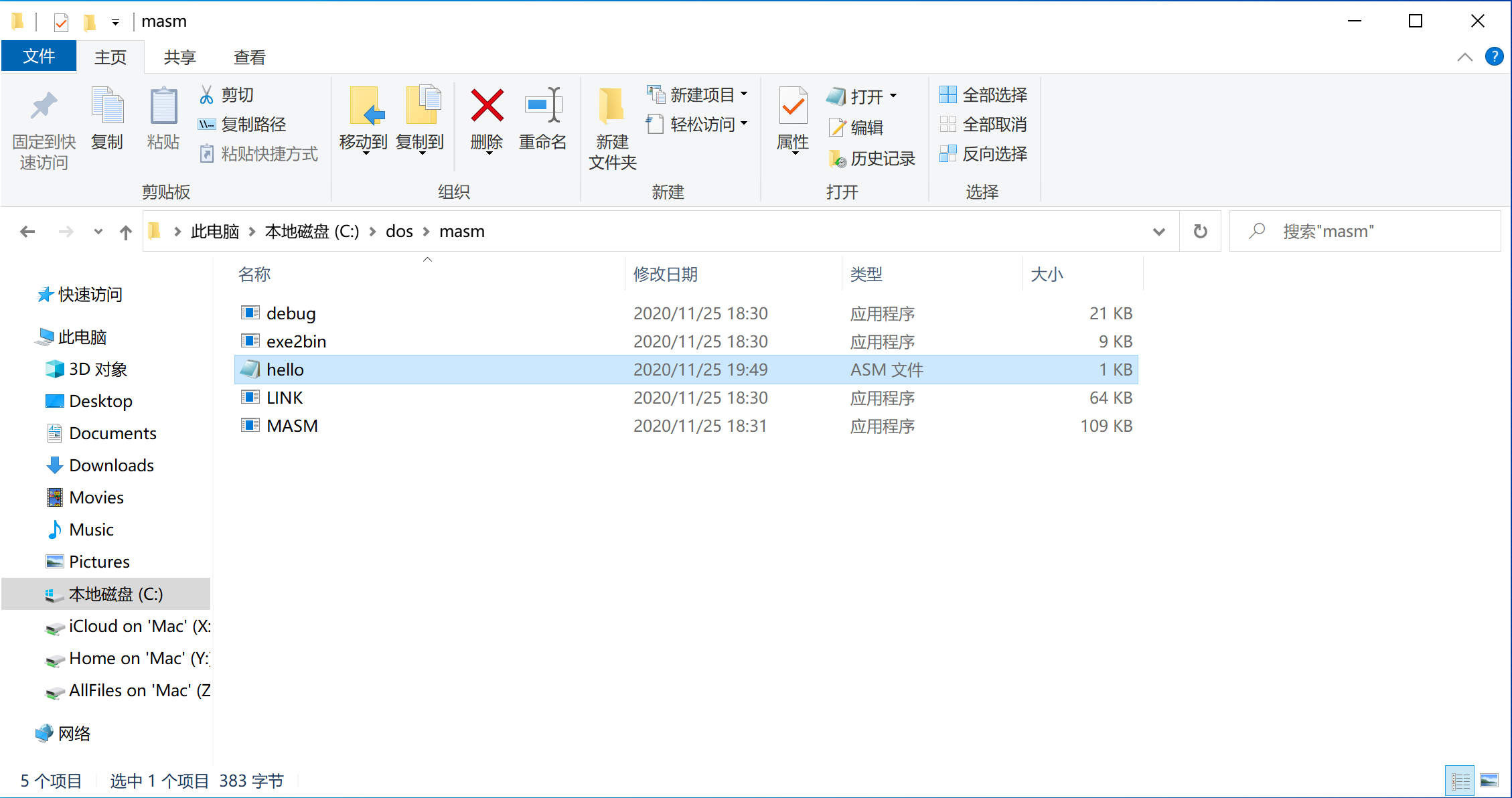Expand the 查看 (View) ribbon tab

click(249, 57)
